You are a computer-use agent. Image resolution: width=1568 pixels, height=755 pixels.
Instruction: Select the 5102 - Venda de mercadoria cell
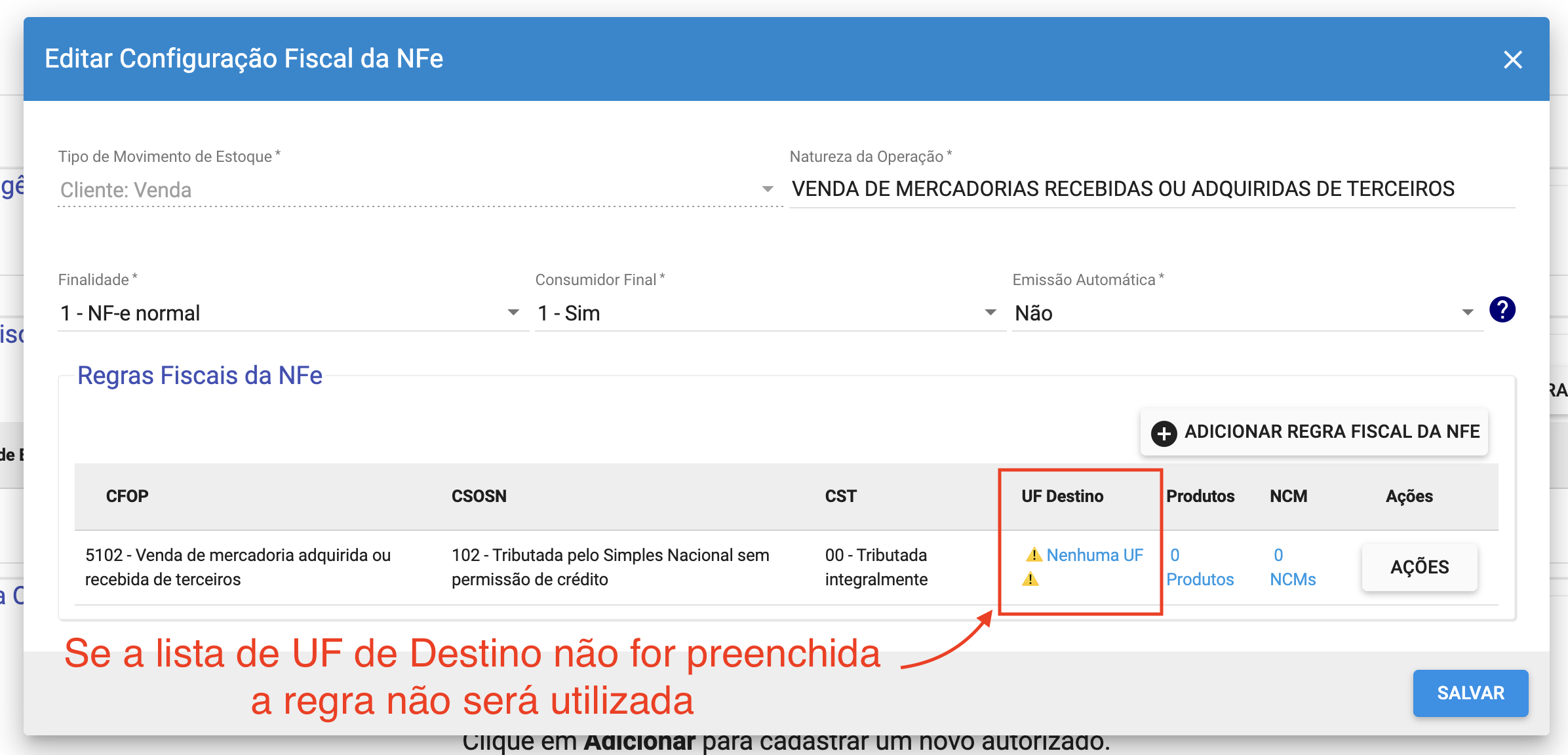pos(238,567)
